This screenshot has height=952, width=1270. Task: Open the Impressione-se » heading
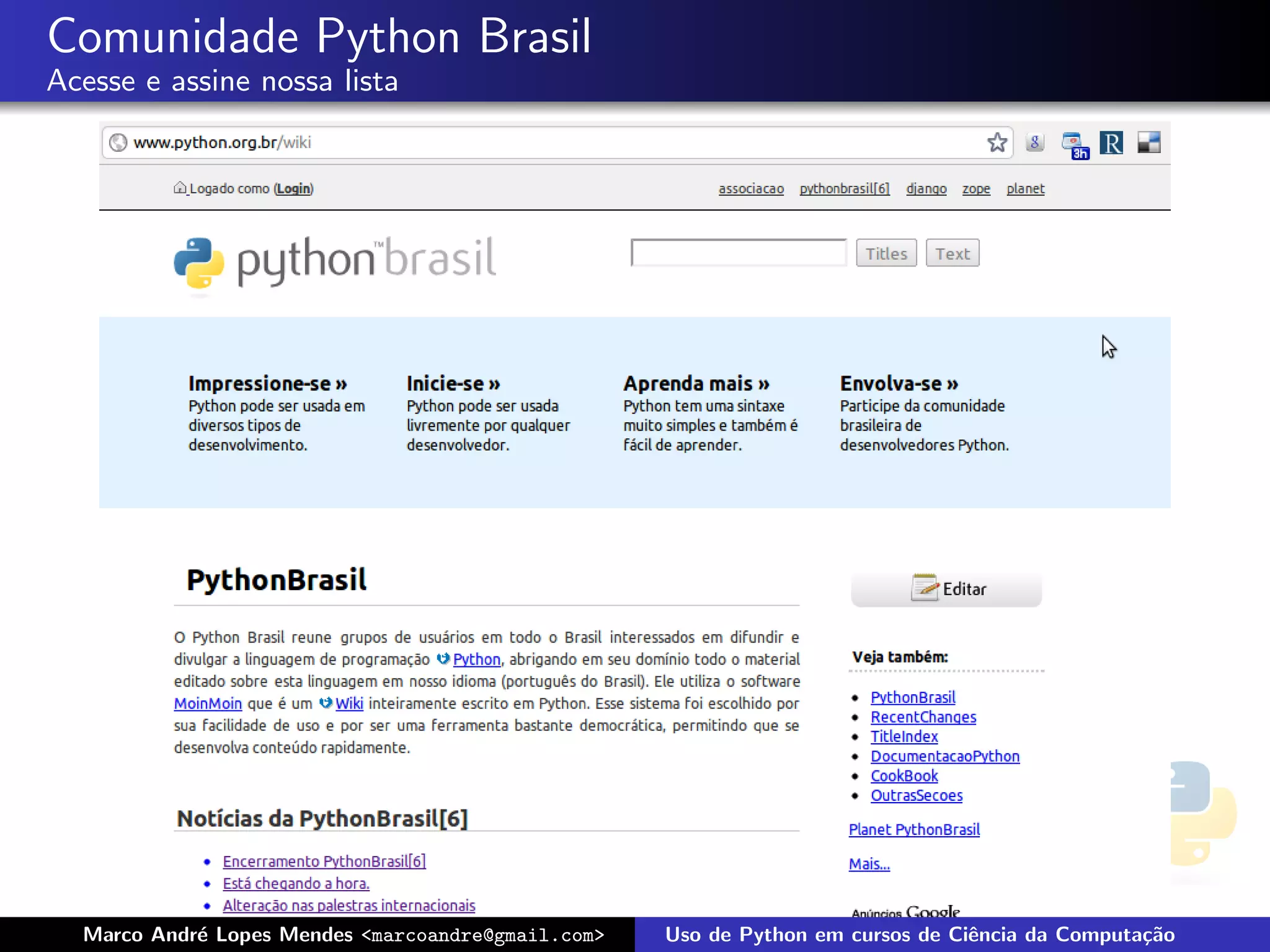(x=268, y=384)
